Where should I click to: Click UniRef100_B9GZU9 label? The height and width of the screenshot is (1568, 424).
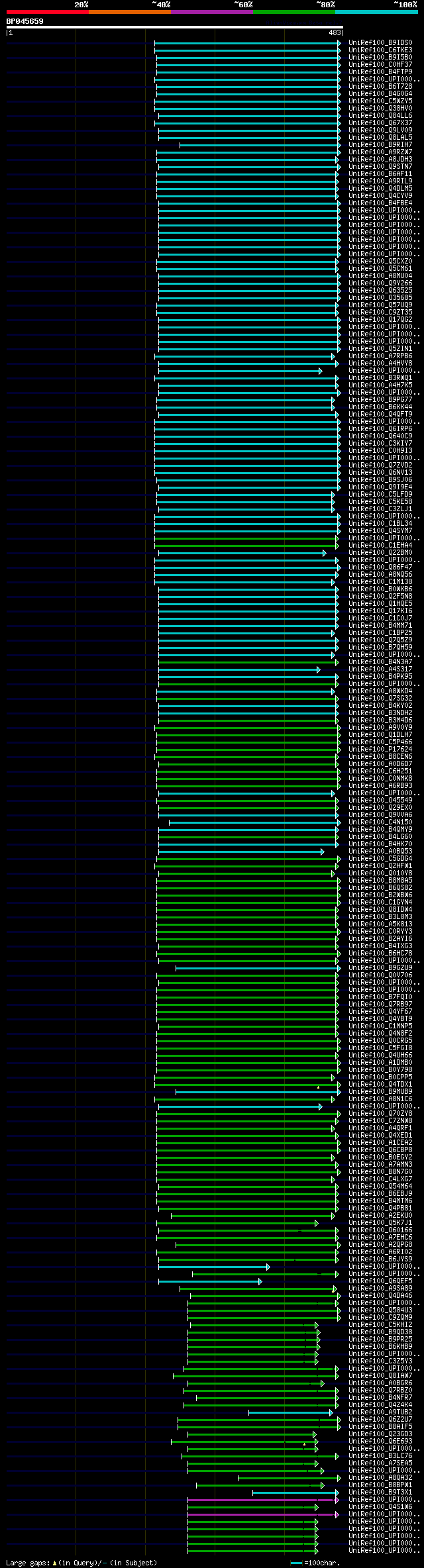[380, 967]
